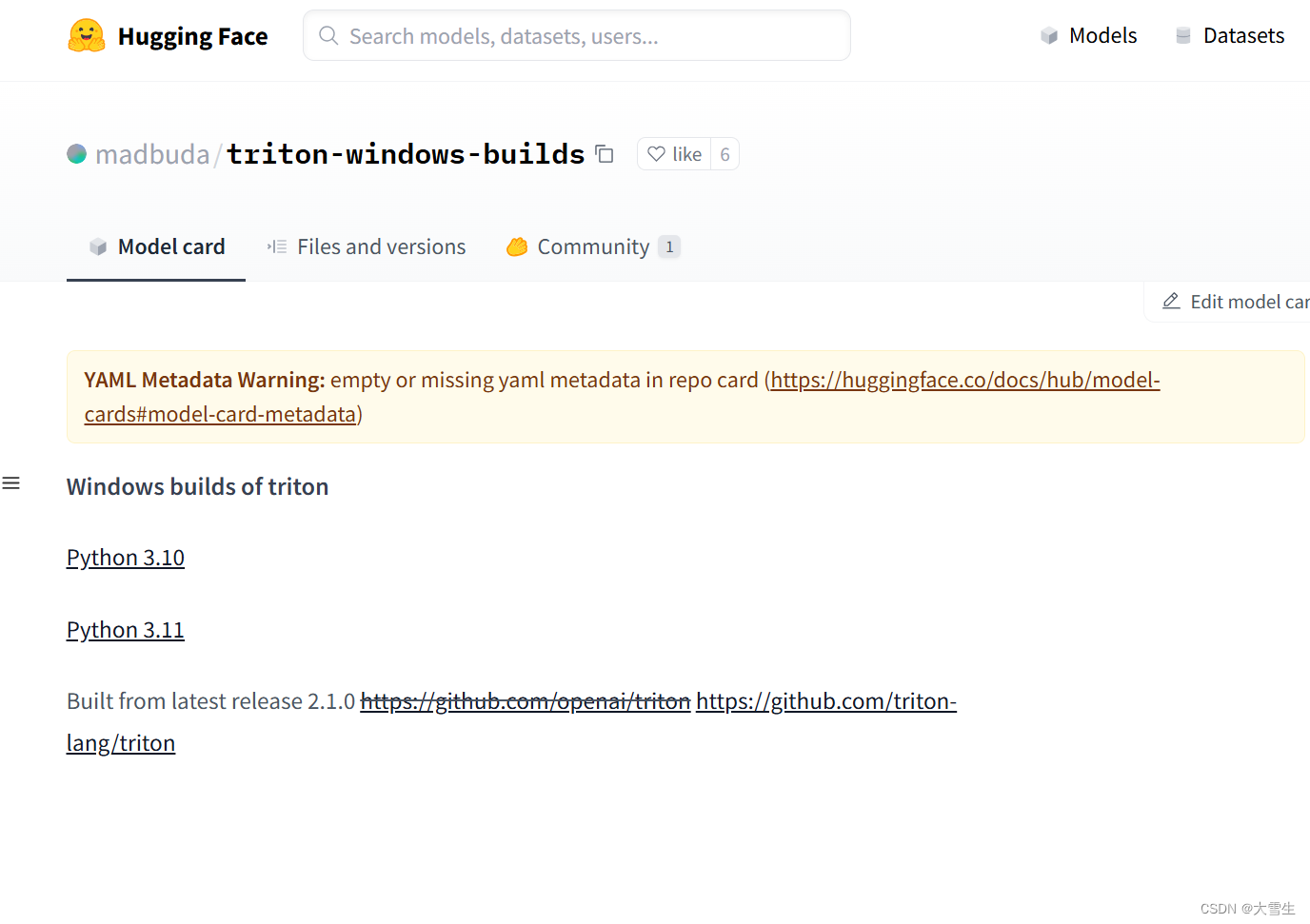Open the Python 3.10 build link
The height and width of the screenshot is (924, 1310).
[x=126, y=558]
